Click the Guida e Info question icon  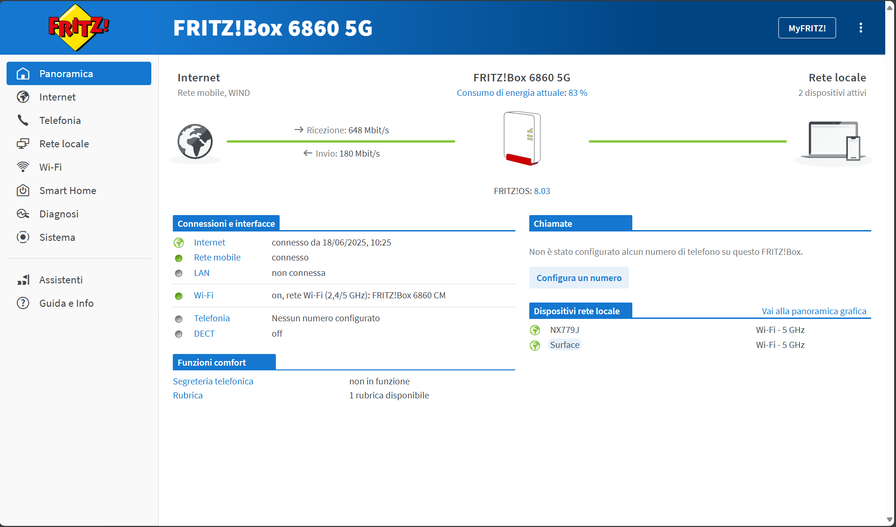point(23,304)
